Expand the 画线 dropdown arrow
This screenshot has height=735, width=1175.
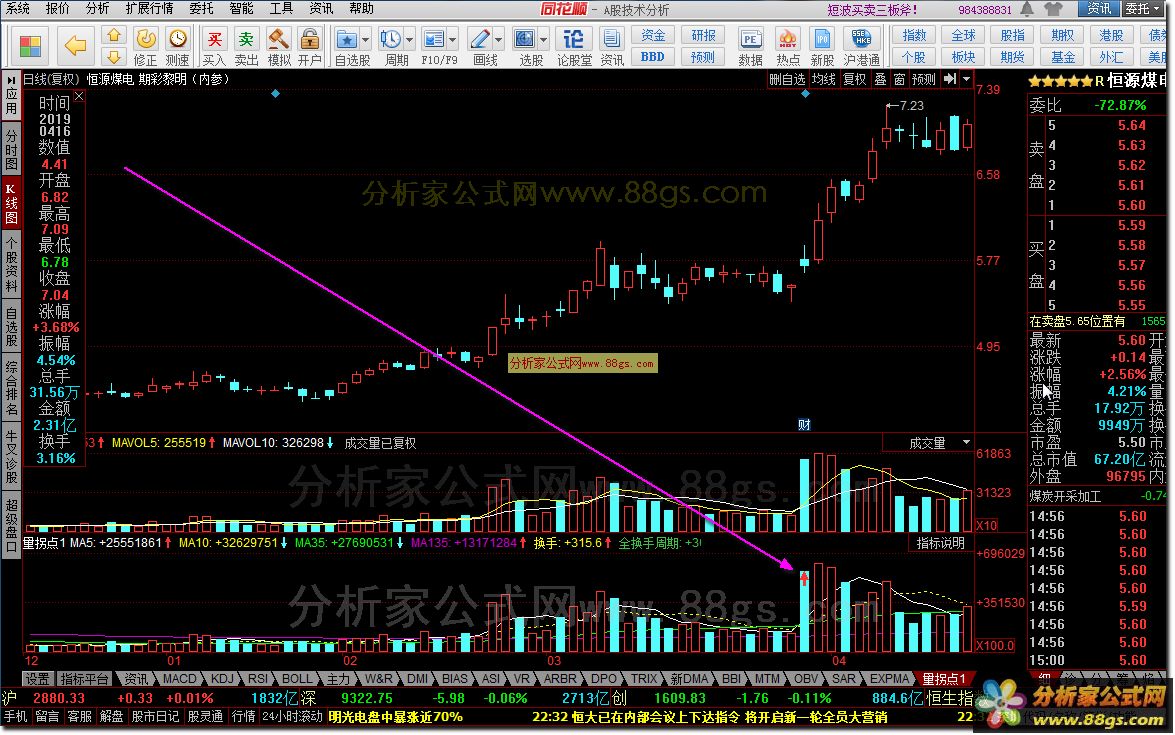[x=498, y=39]
